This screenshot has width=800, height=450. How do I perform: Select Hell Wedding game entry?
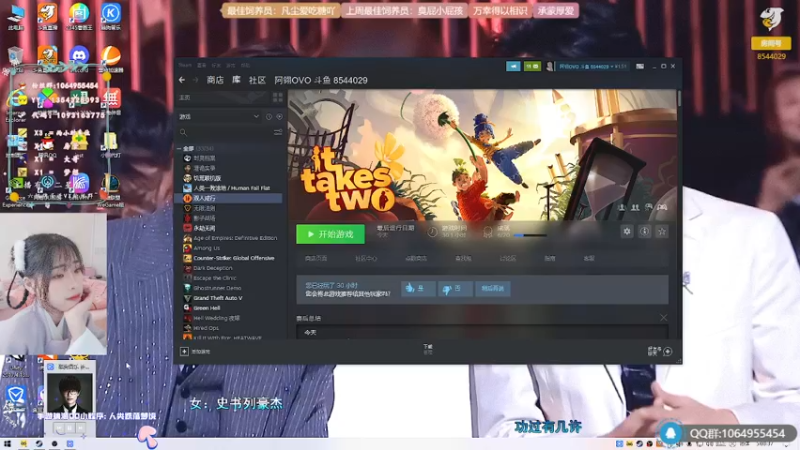click(216, 318)
